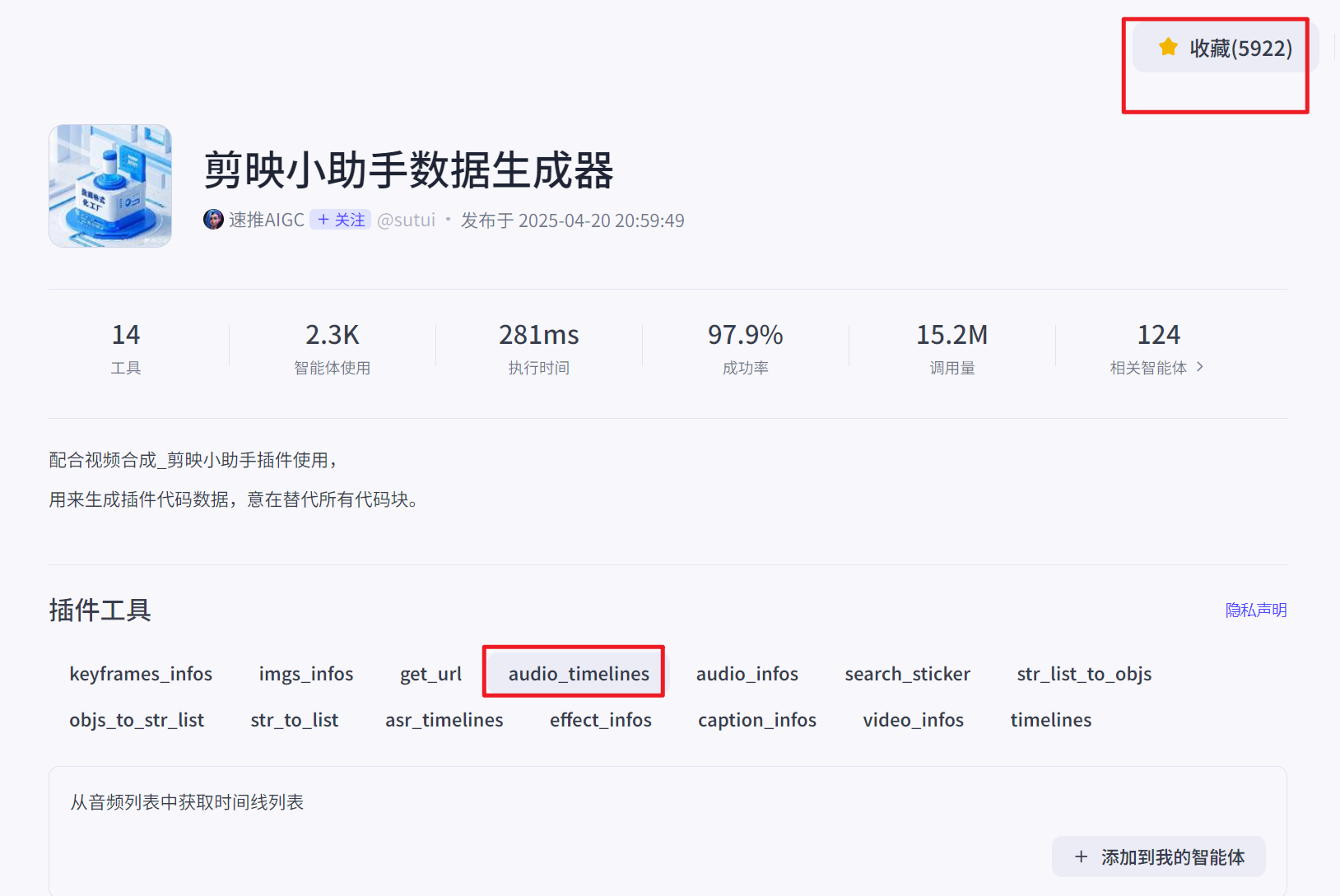Click the chevron next to 相关智能体
The height and width of the screenshot is (896, 1340).
(1199, 367)
